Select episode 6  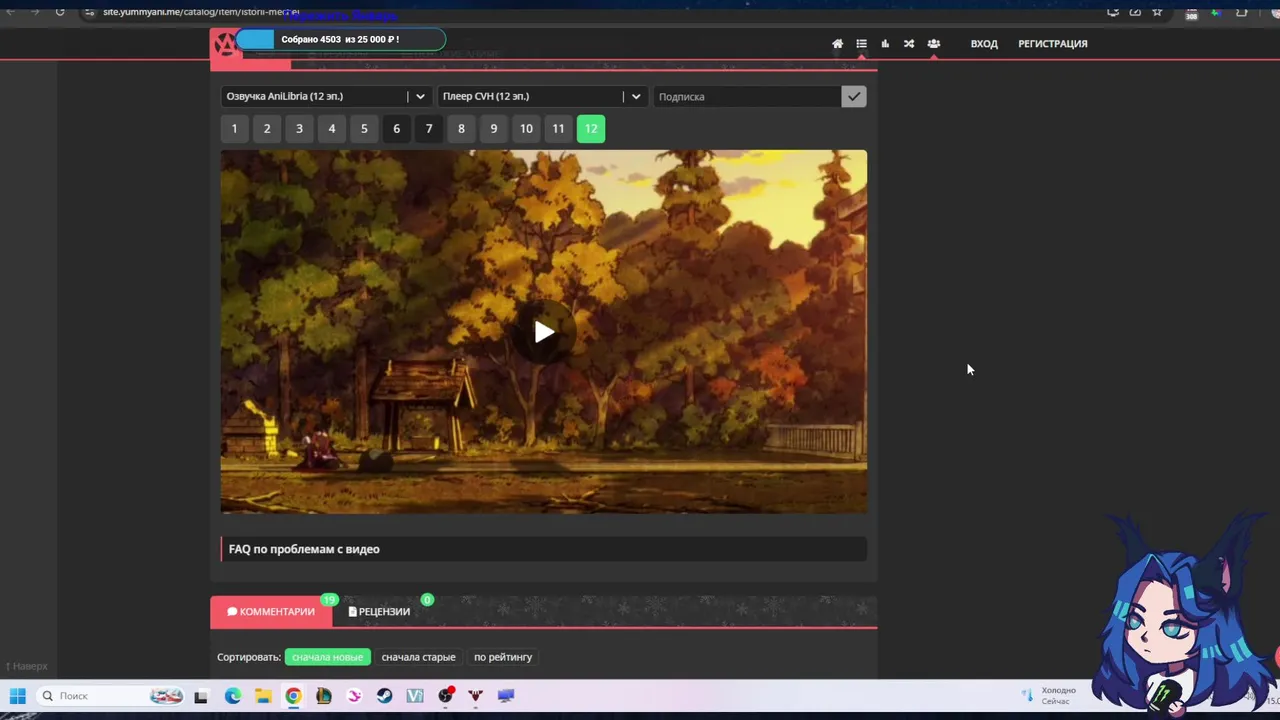point(396,128)
